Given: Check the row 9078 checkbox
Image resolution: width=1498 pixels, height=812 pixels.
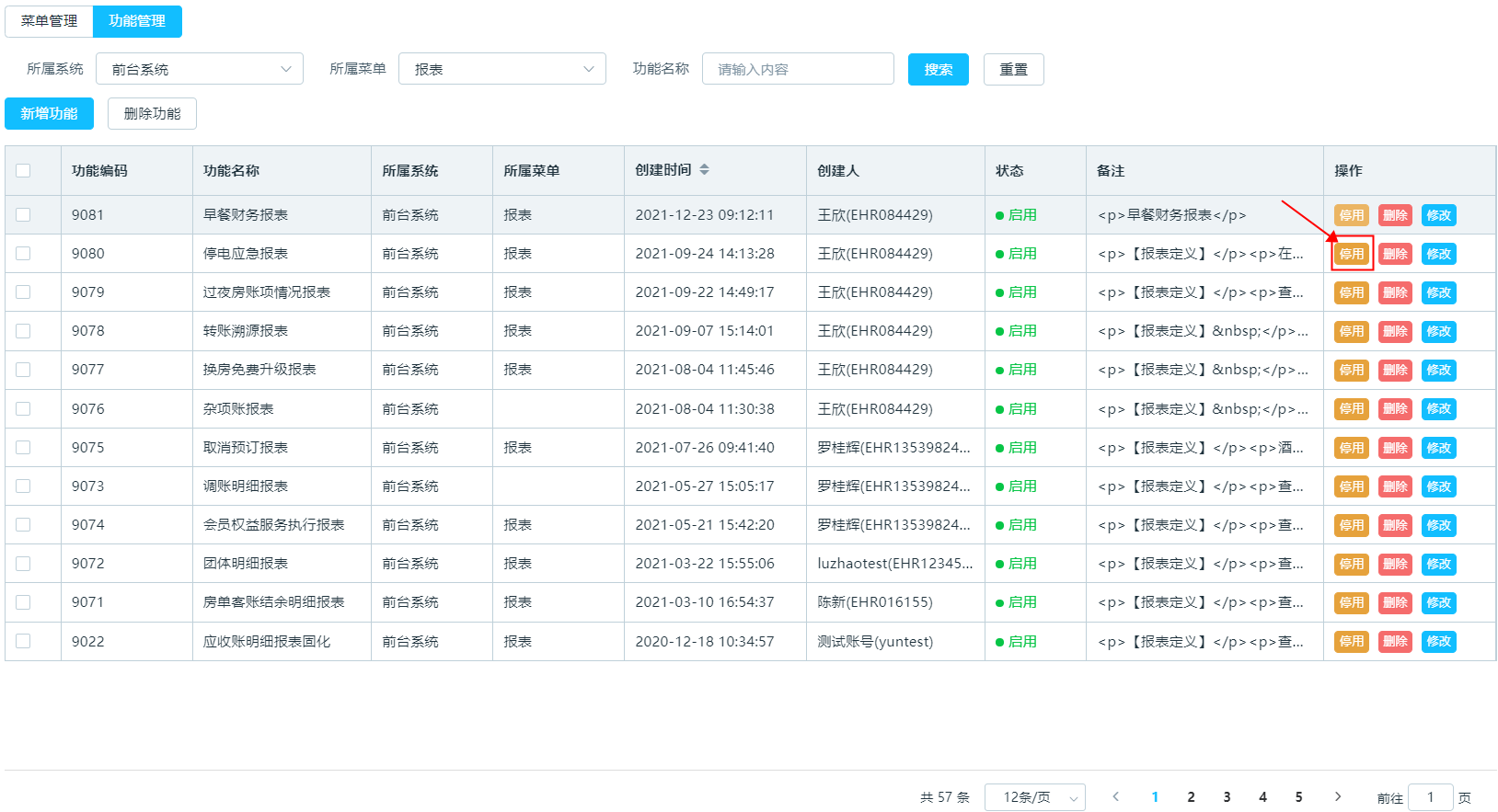Looking at the screenshot, I should tap(23, 330).
